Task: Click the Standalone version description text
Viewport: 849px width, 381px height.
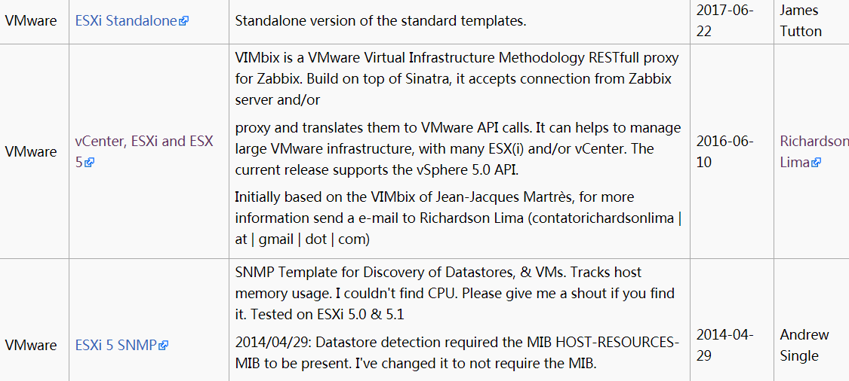Action: [381, 22]
